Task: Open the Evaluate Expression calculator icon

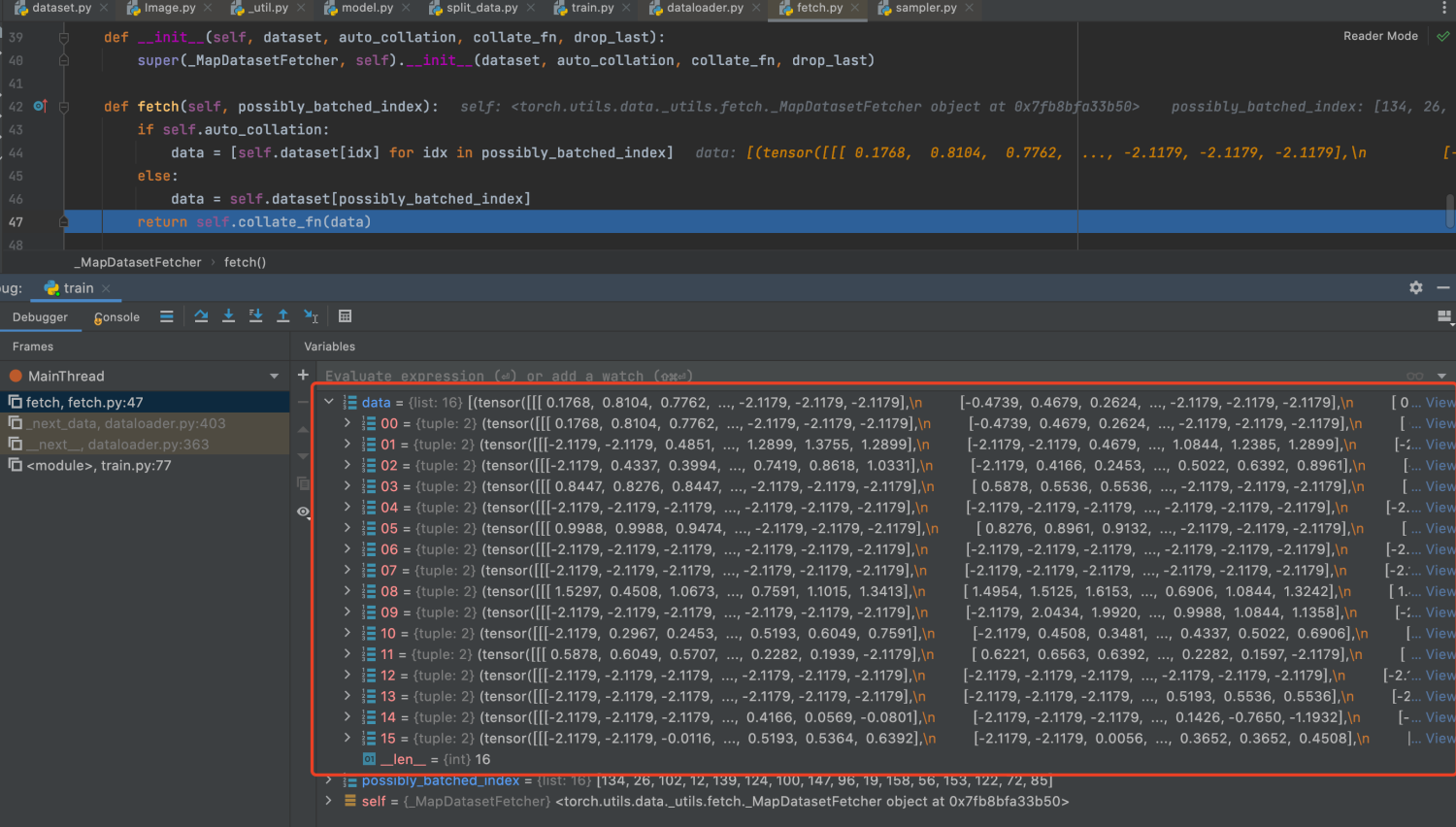Action: [347, 315]
